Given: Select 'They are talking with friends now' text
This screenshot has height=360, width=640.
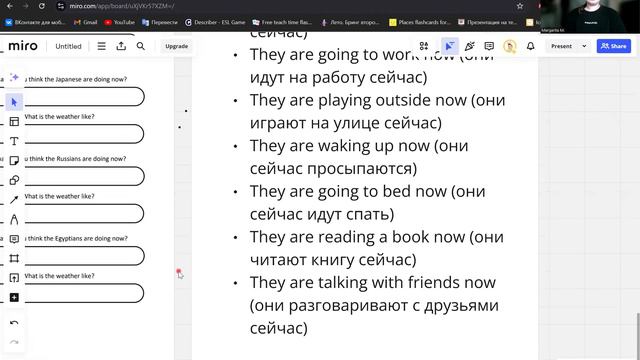Looking at the screenshot, I should pyautogui.click(x=373, y=282).
